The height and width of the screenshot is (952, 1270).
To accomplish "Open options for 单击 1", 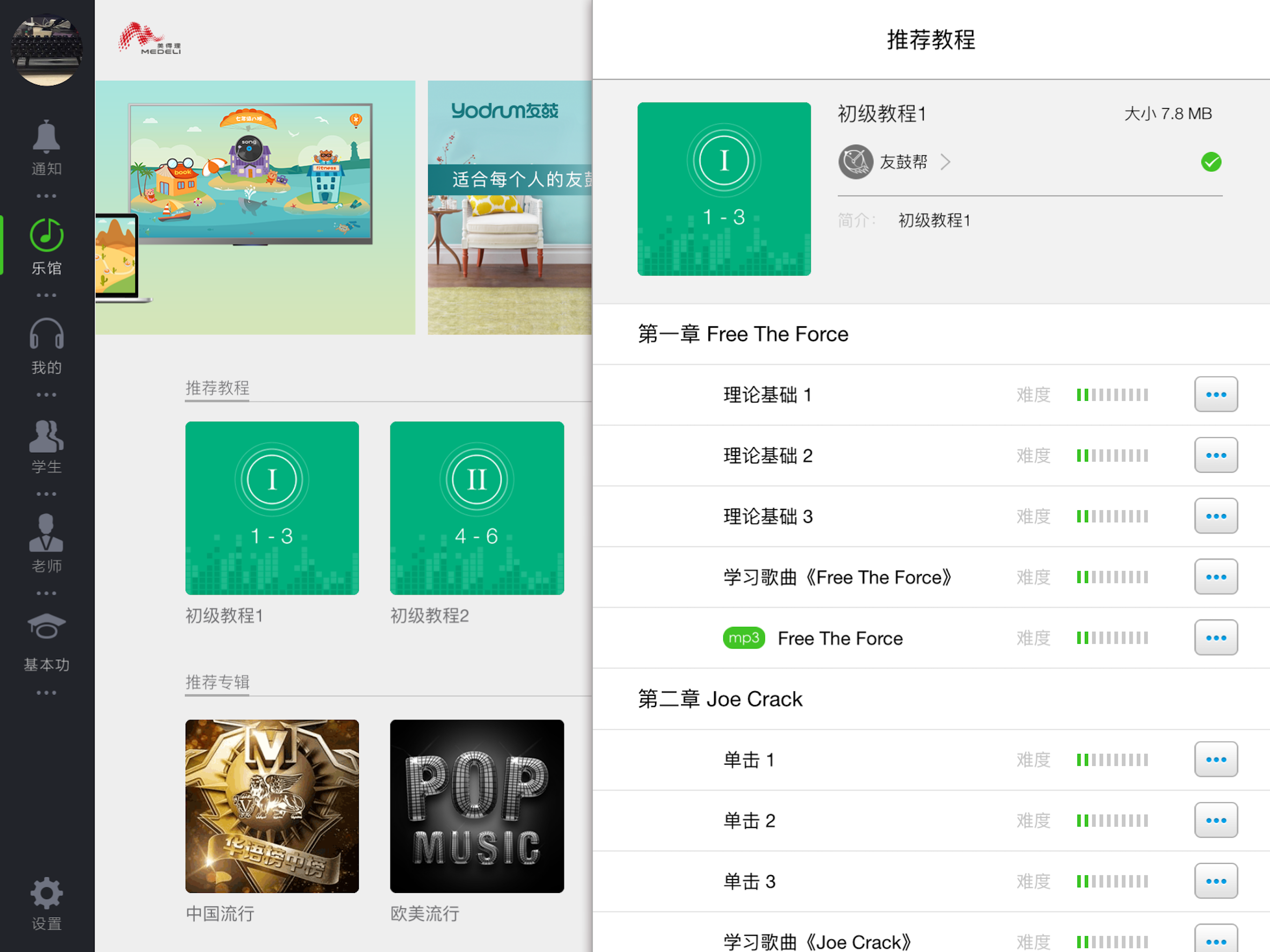I will 1216,760.
